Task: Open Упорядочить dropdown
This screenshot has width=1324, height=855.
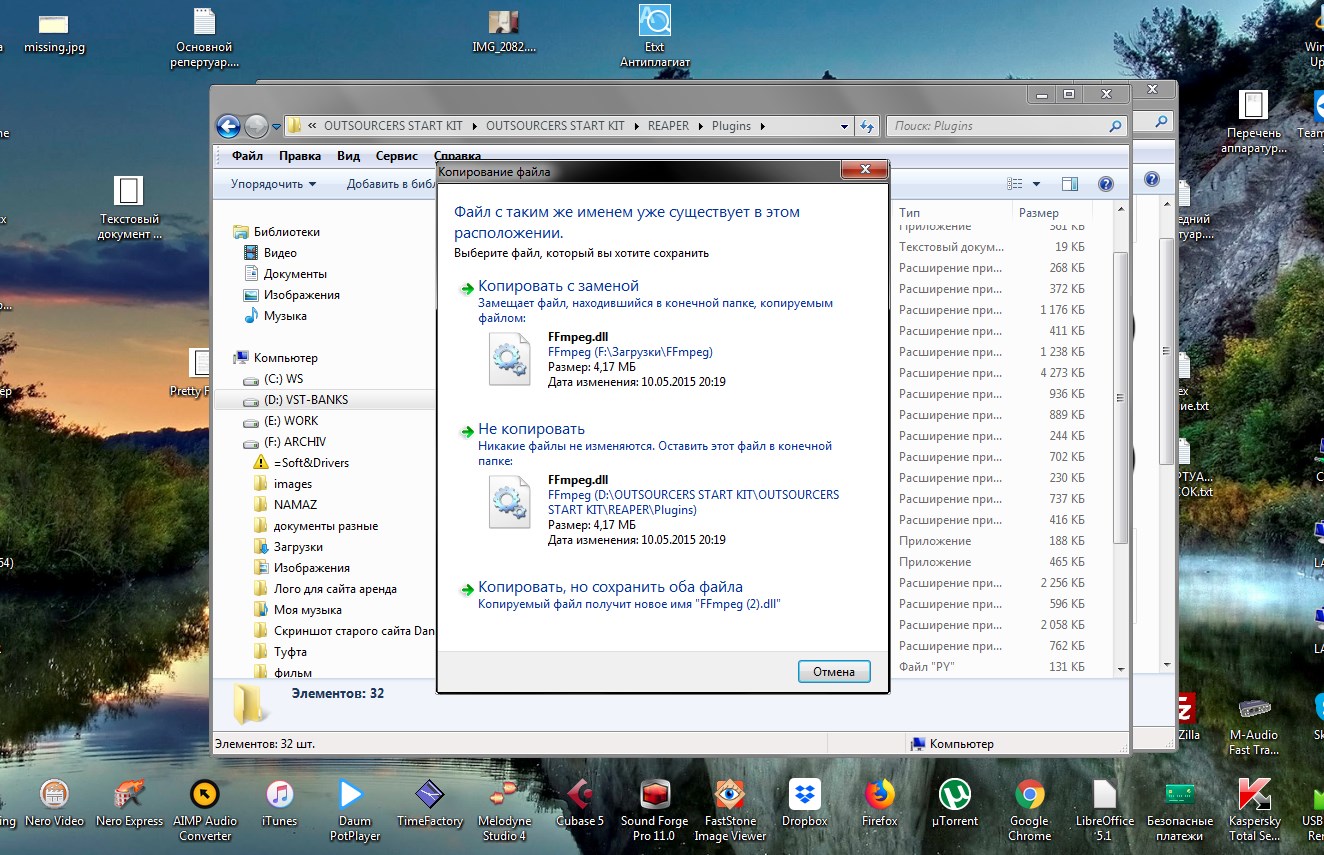Action: pyautogui.click(x=273, y=184)
